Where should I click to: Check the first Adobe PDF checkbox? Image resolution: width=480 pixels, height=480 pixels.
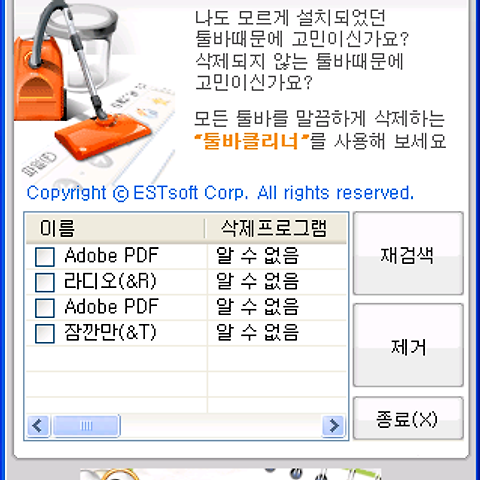[45, 256]
